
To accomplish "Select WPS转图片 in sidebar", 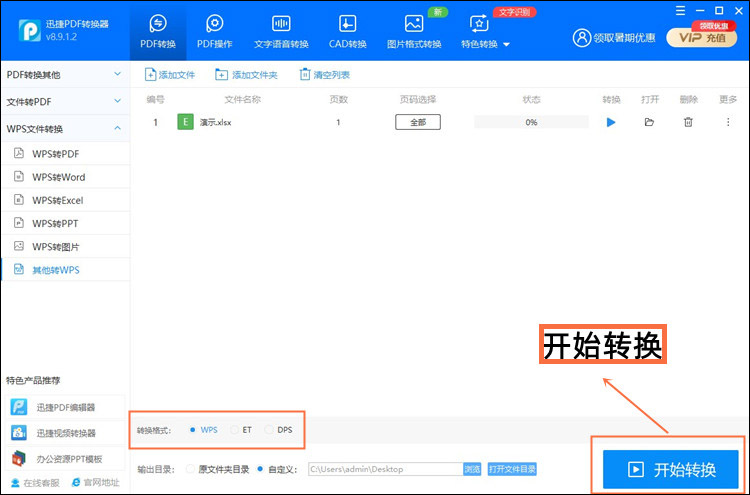I will click(x=58, y=246).
